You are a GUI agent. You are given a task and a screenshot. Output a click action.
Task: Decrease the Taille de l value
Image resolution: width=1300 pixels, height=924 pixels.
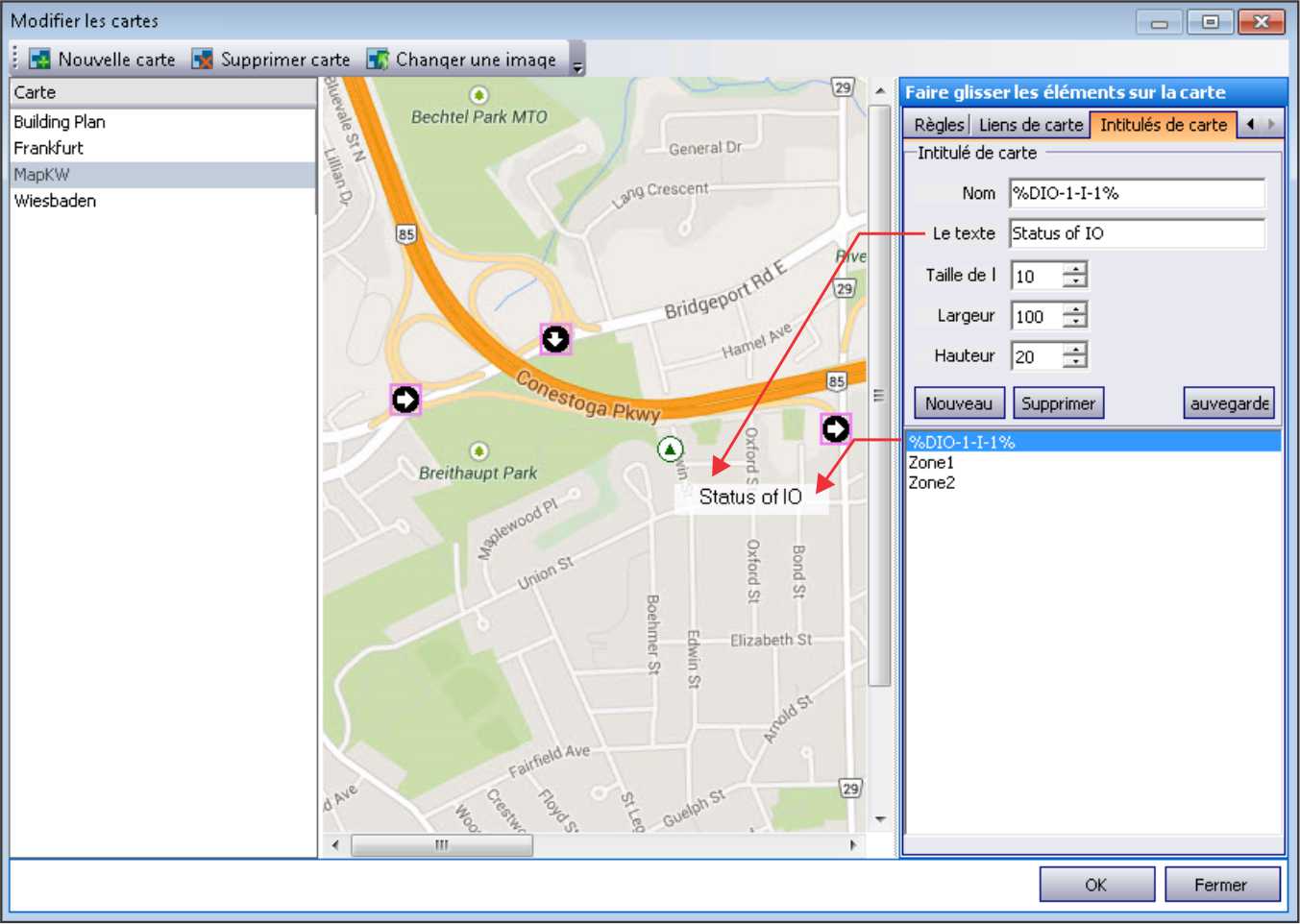click(x=1075, y=282)
